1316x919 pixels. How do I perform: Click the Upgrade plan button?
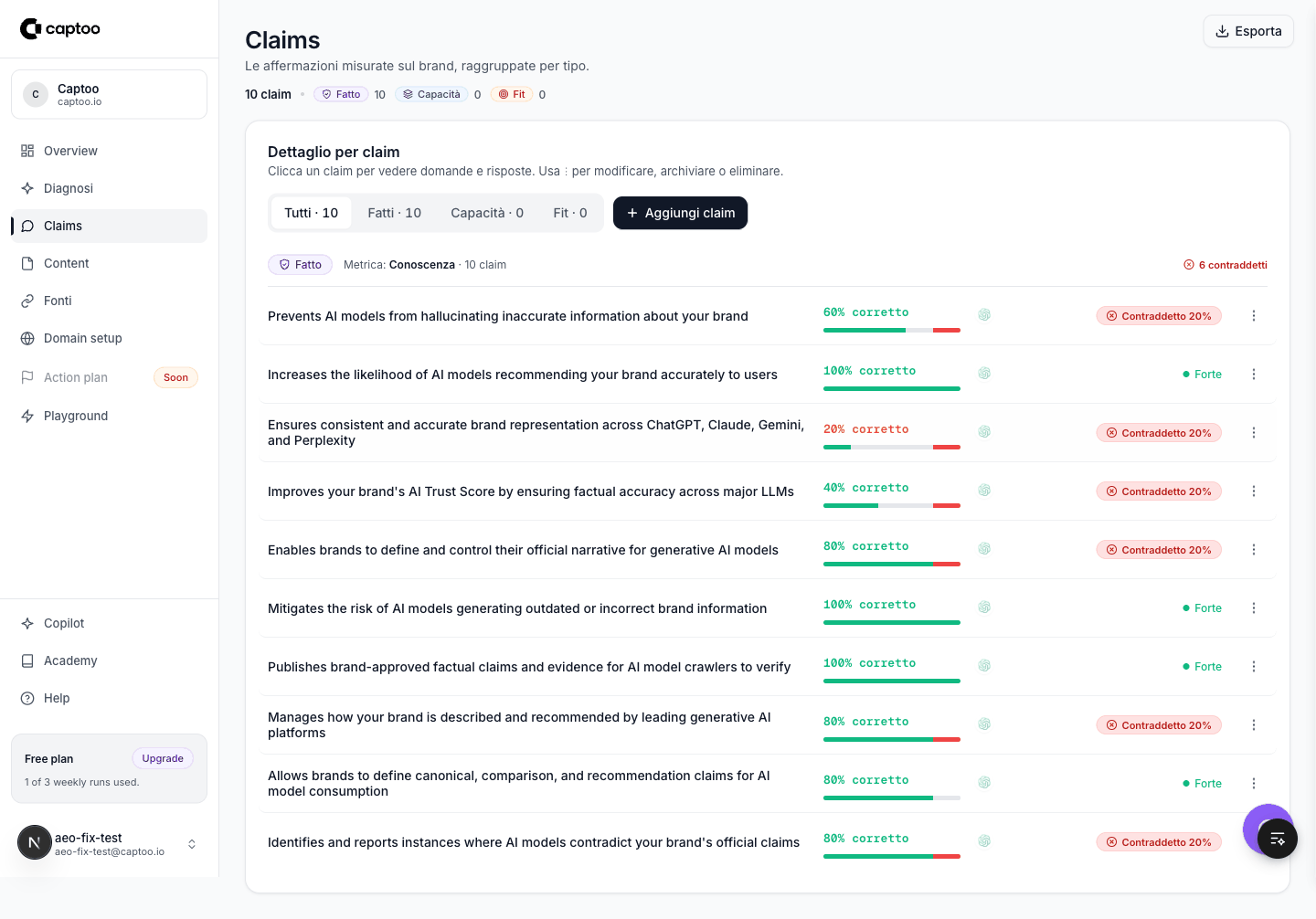tap(163, 758)
